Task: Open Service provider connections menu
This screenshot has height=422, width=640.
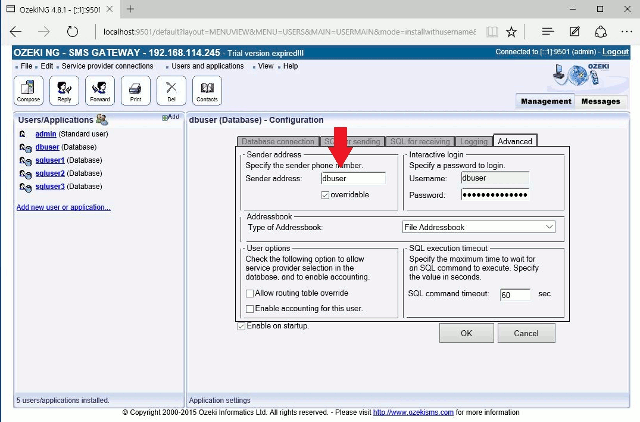Action: [x=107, y=66]
